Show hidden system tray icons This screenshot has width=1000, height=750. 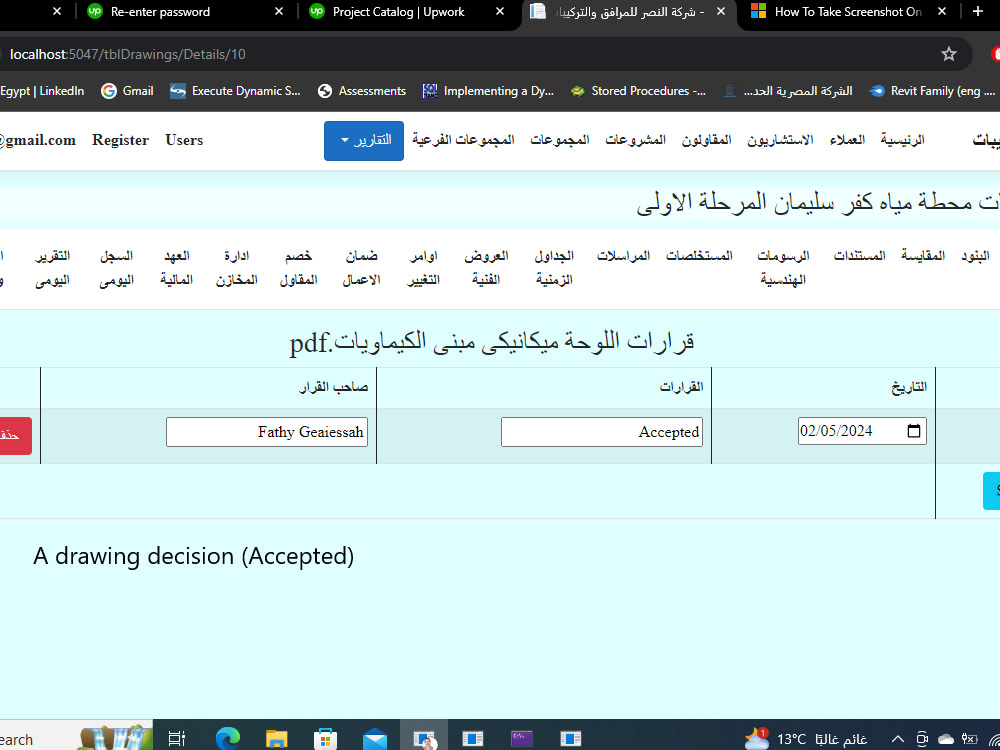coord(897,739)
